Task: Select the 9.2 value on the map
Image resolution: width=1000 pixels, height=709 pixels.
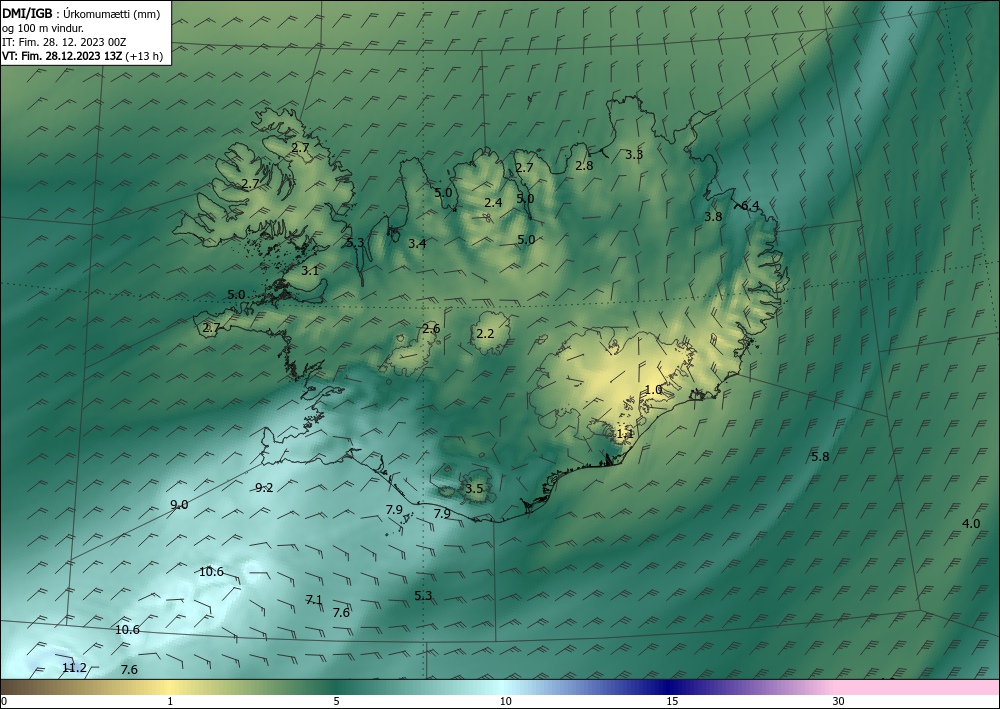Action: [x=264, y=488]
